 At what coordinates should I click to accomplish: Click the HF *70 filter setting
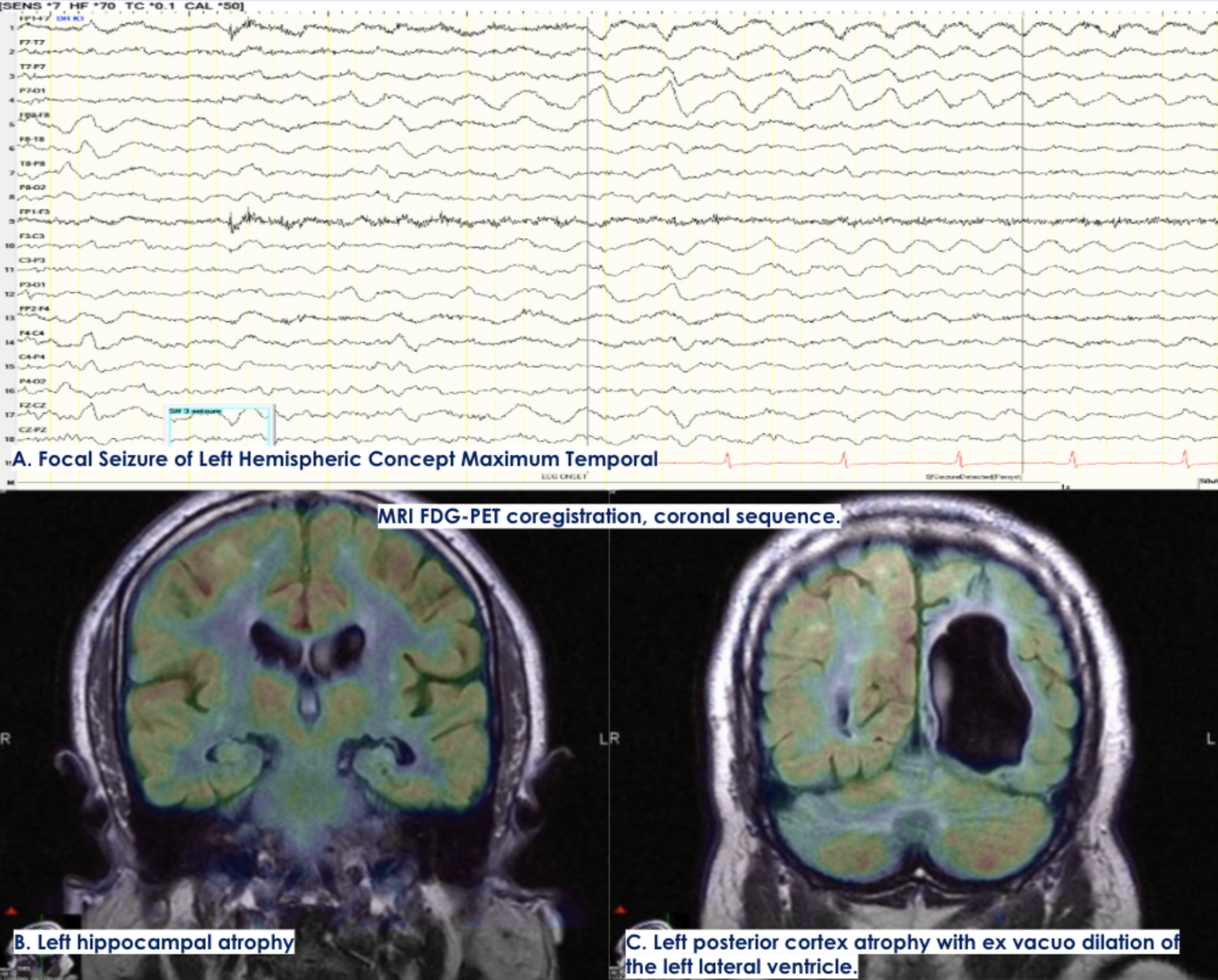coord(91,6)
